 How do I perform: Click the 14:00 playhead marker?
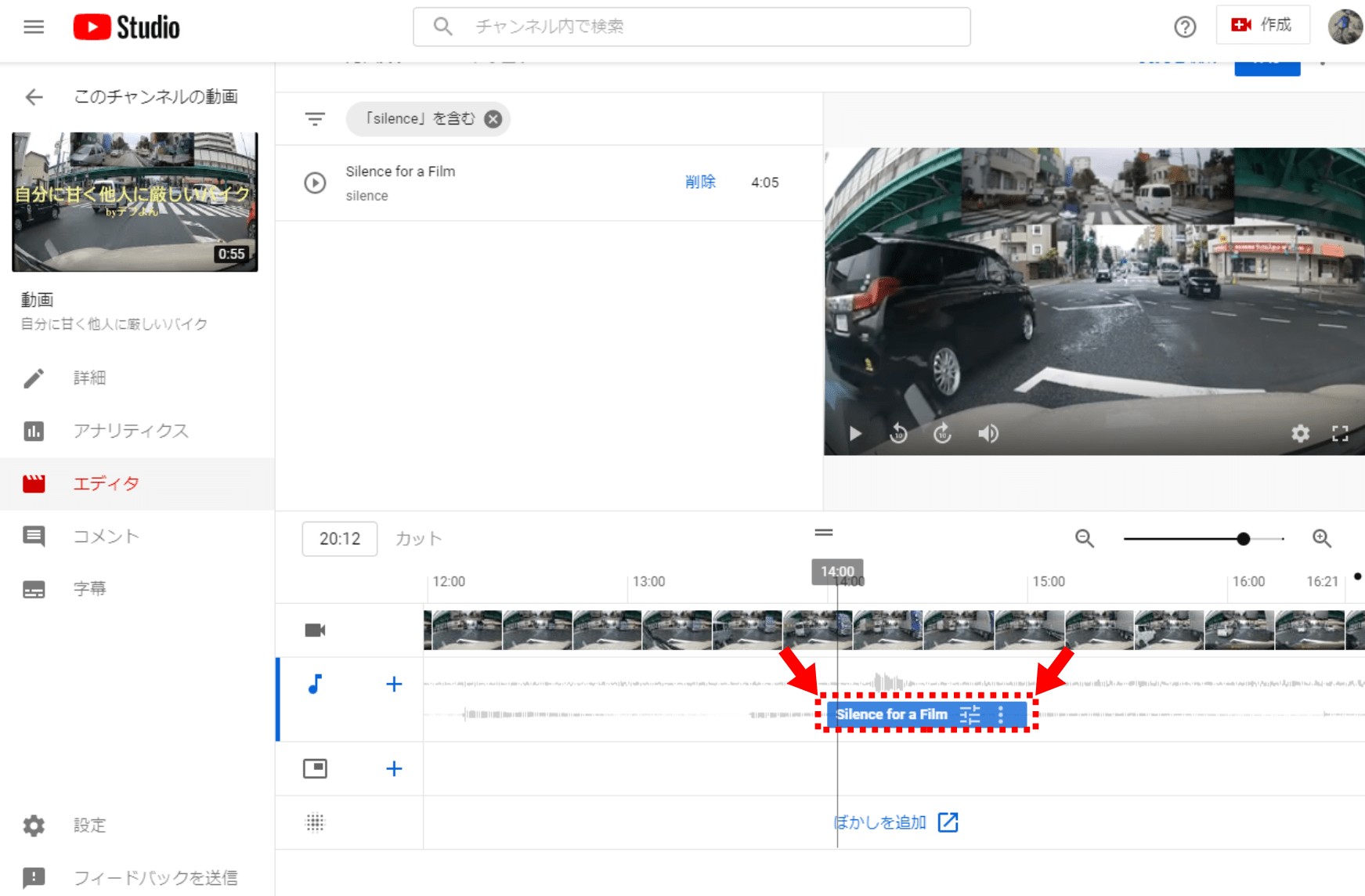837,572
